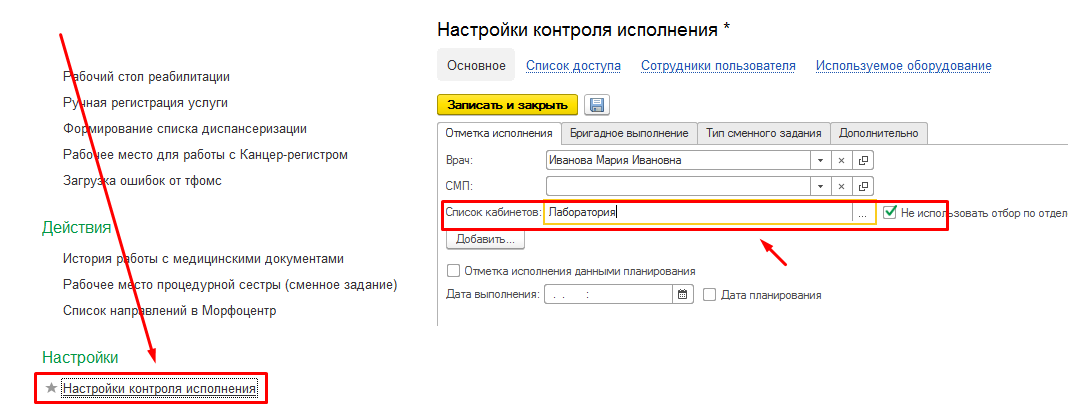Uncheck Не использовать отбор по отделению checkbox
The height and width of the screenshot is (405, 1079).
point(891,212)
